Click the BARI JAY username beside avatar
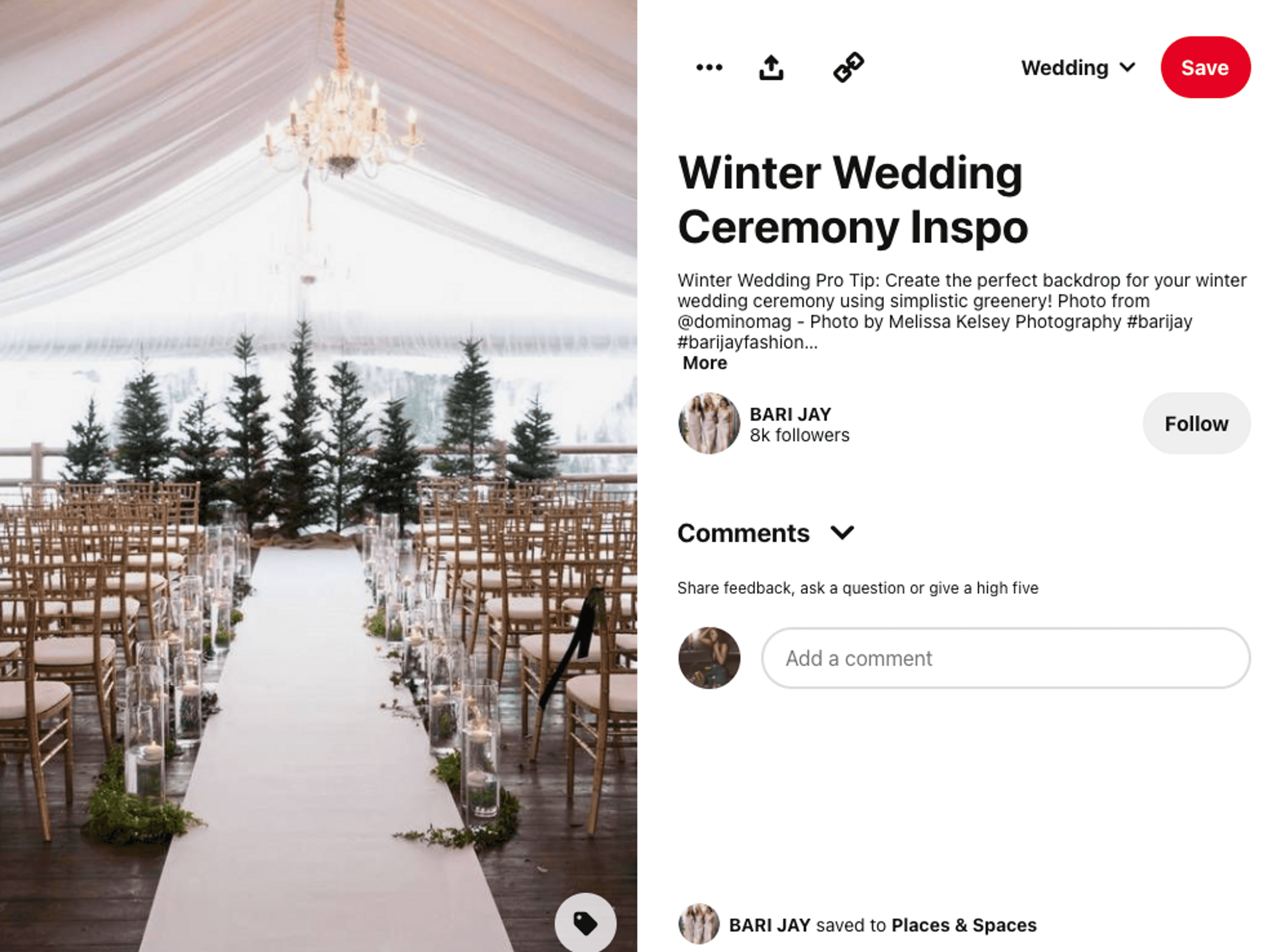This screenshot has height=952, width=1282. tap(790, 414)
